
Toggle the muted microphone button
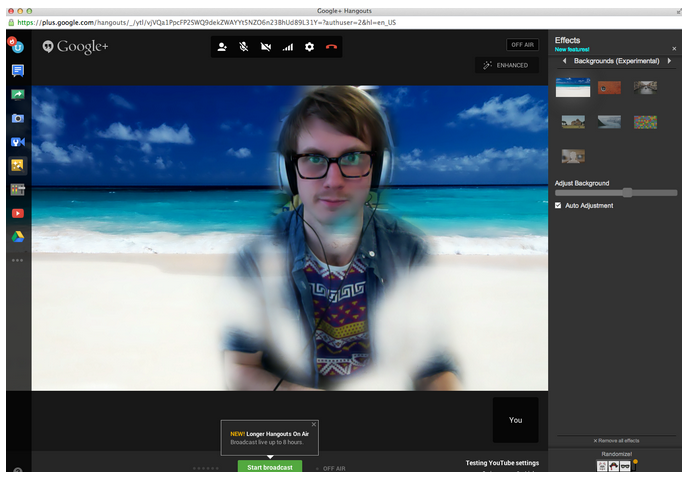pos(244,47)
